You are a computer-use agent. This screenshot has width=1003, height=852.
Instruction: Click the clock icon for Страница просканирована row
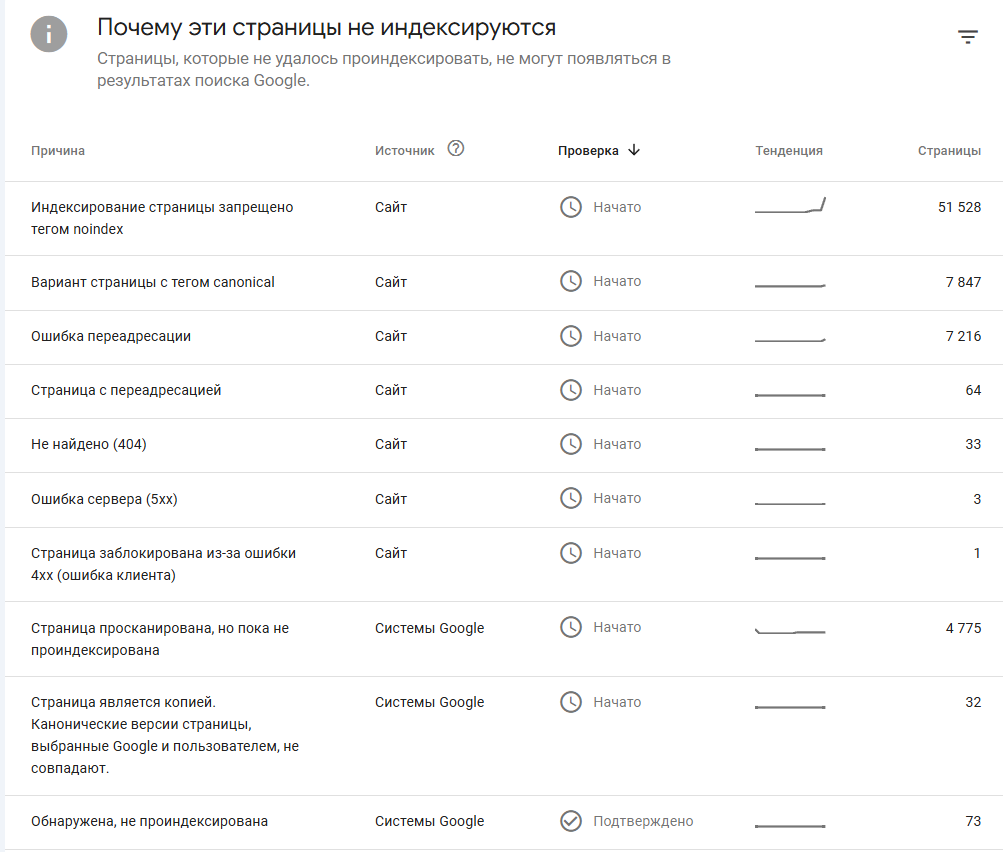point(571,627)
